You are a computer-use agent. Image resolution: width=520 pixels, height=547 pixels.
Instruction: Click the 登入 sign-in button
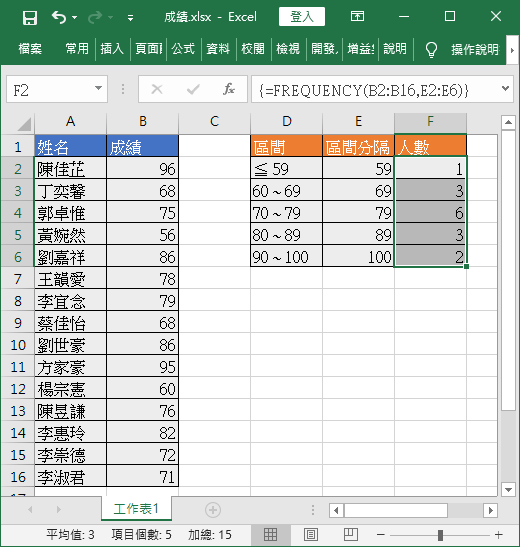pos(302,16)
